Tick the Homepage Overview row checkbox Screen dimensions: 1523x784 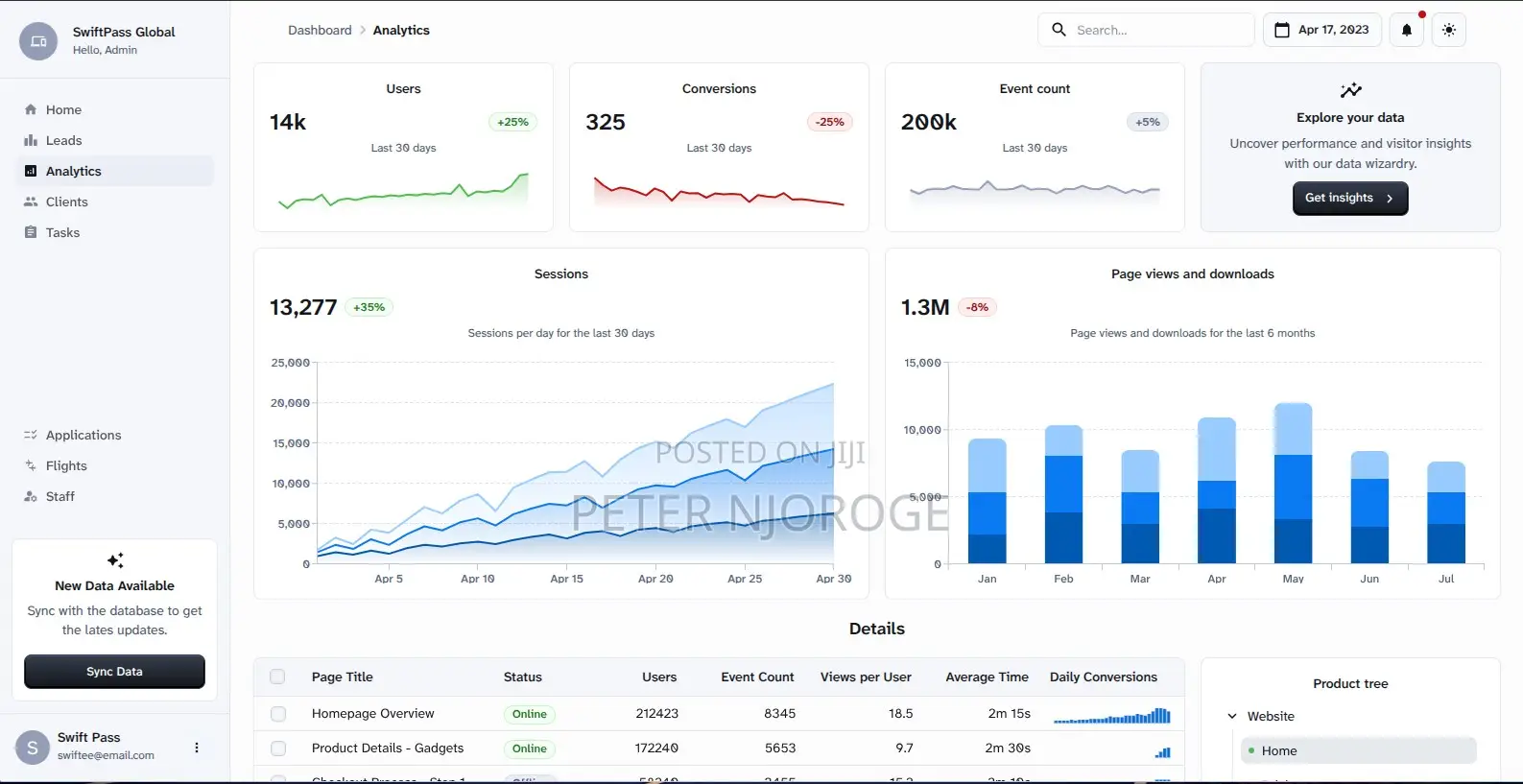(278, 714)
